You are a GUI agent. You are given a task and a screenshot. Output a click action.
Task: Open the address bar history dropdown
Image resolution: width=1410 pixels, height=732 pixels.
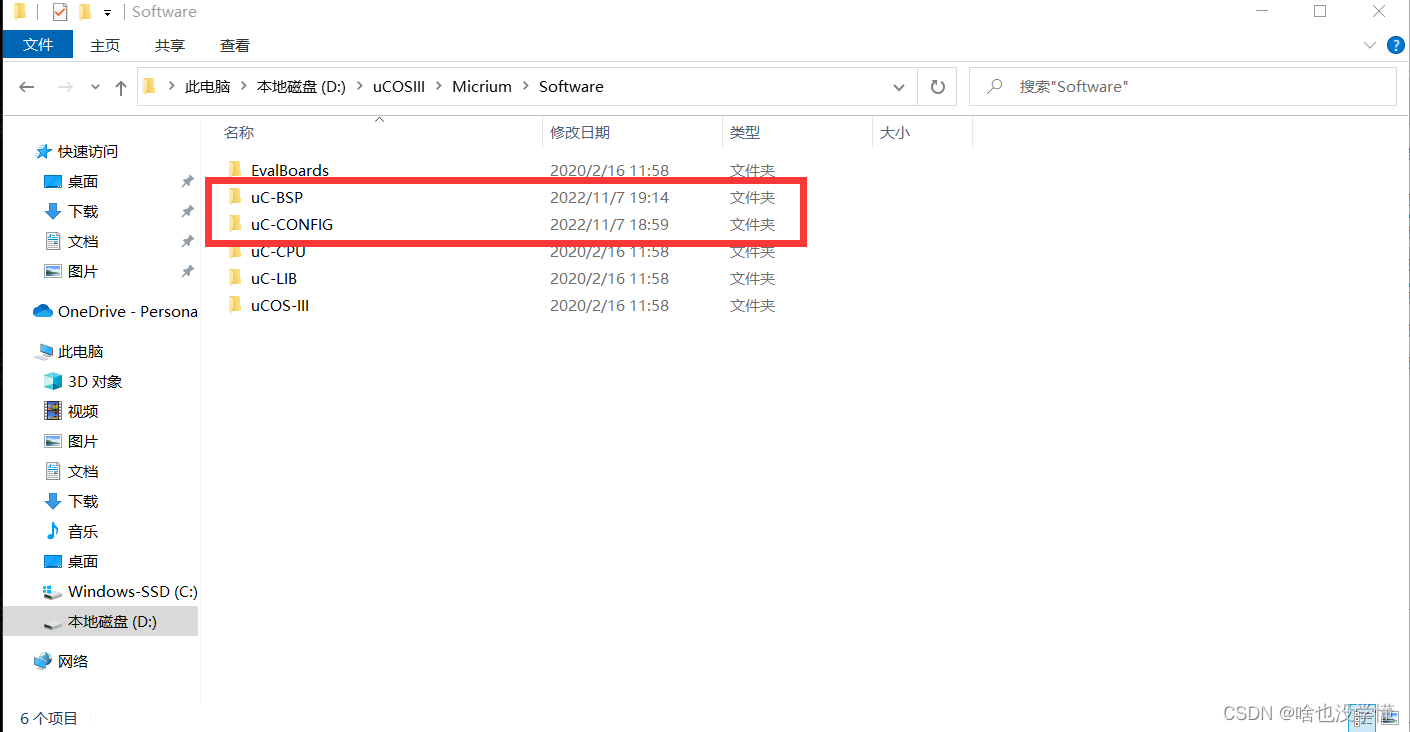(898, 87)
